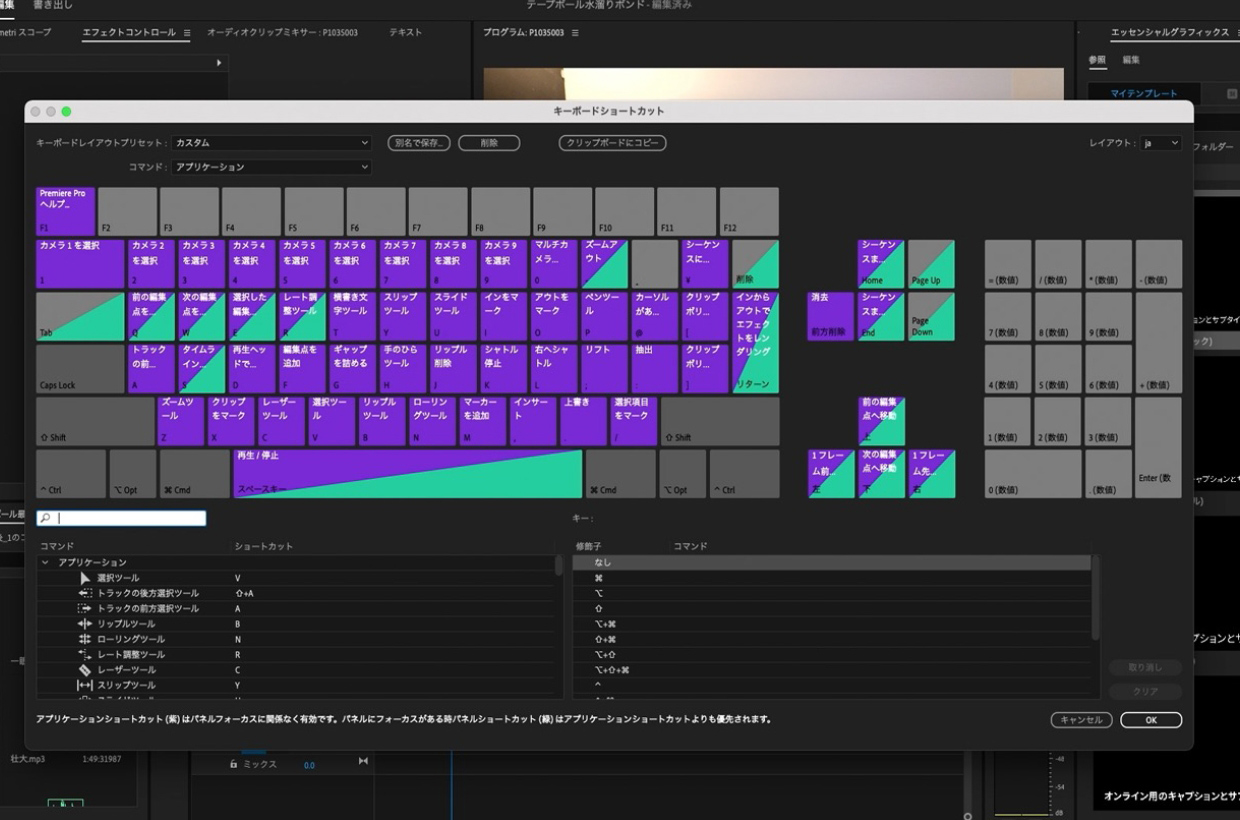The width and height of the screenshot is (1240, 820).
Task: Click the クリップボードにコピー button
Action: click(612, 143)
